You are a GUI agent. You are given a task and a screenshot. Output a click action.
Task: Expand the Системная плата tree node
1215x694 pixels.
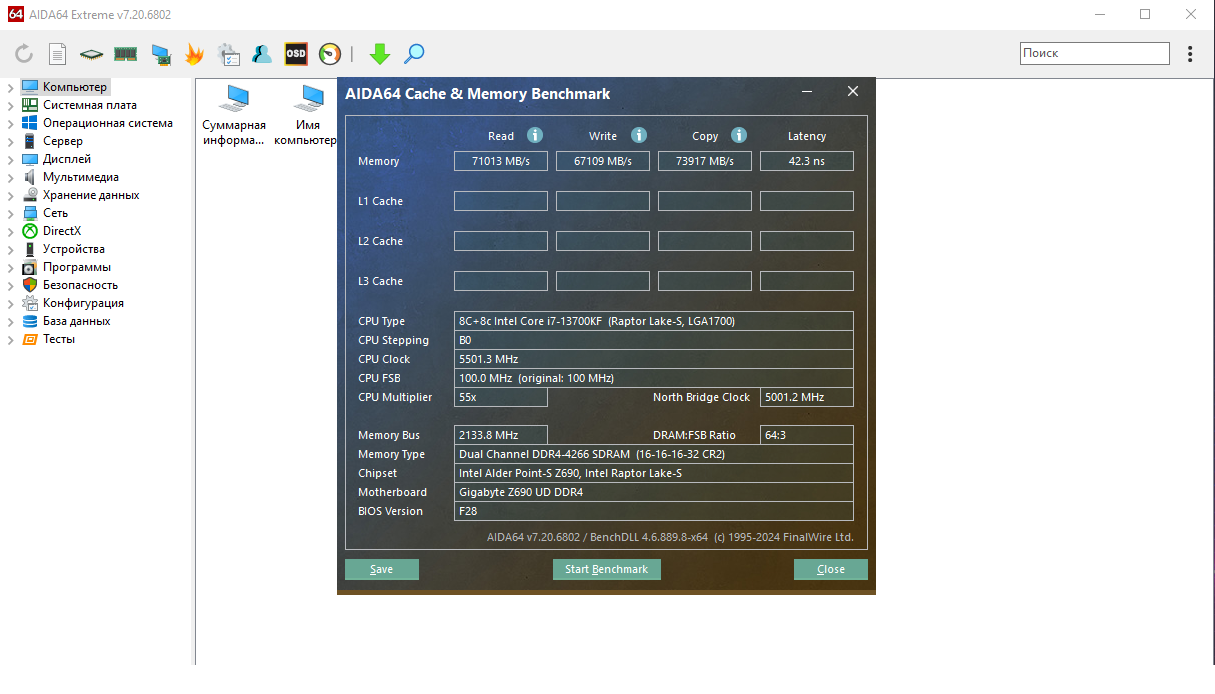[x=10, y=106]
